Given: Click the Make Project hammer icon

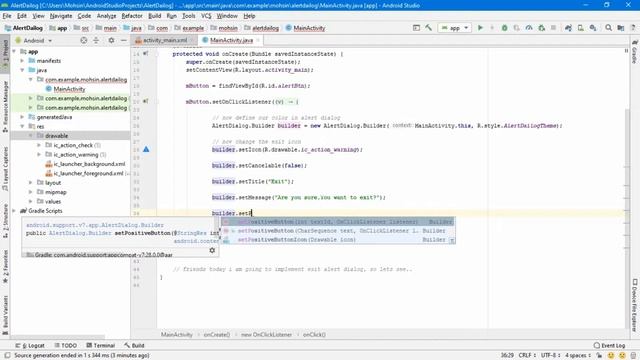Looking at the screenshot, I should pyautogui.click(x=428, y=28).
